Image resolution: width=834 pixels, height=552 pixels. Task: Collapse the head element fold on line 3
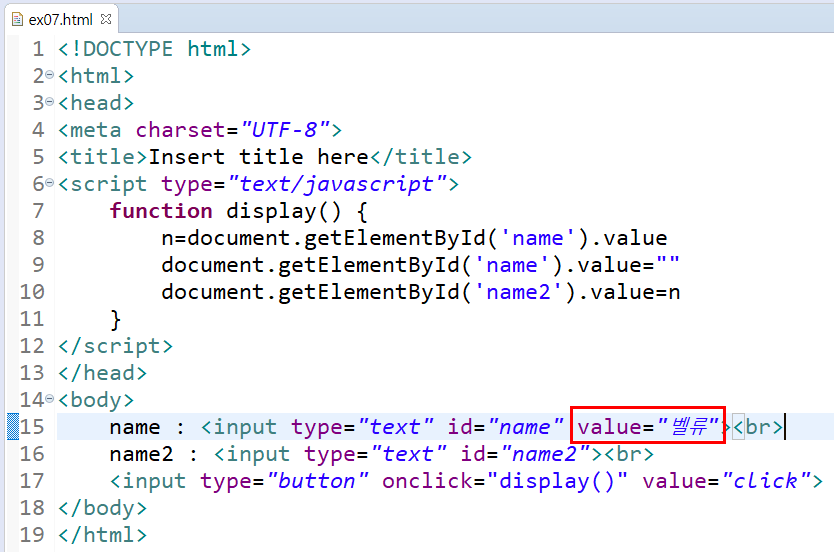pos(49,102)
